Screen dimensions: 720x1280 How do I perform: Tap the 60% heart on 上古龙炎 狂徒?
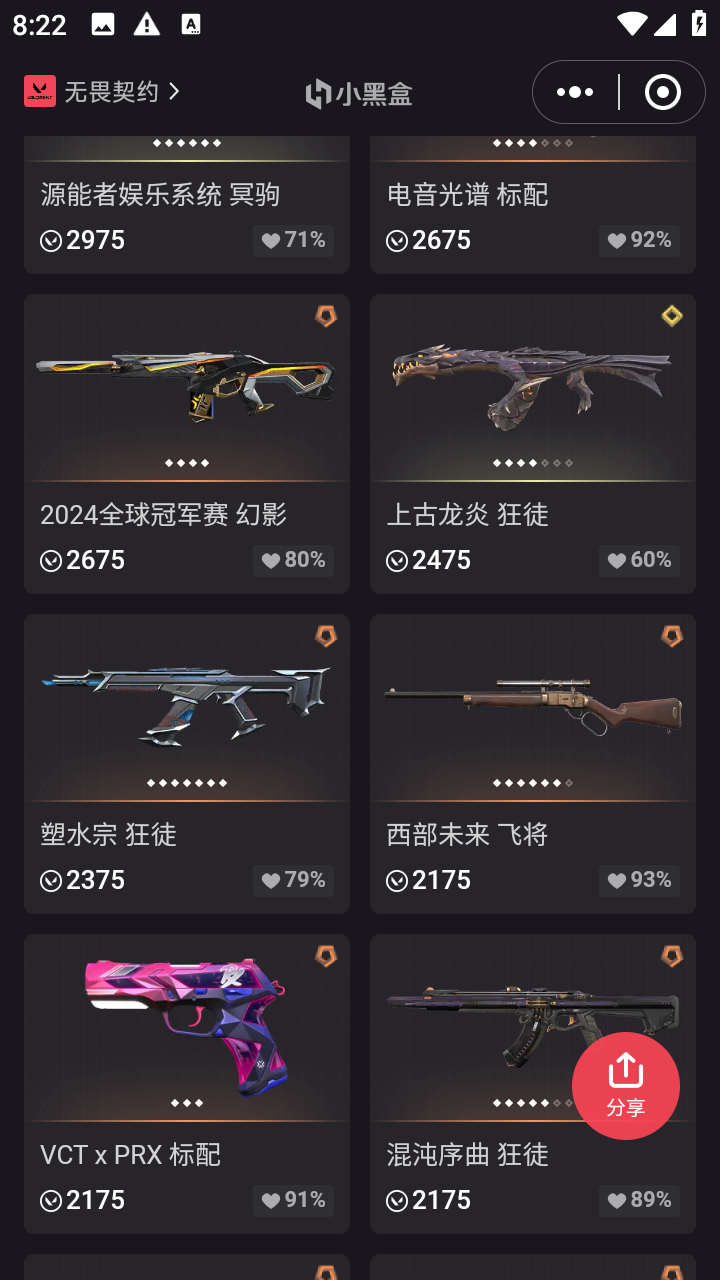(640, 560)
